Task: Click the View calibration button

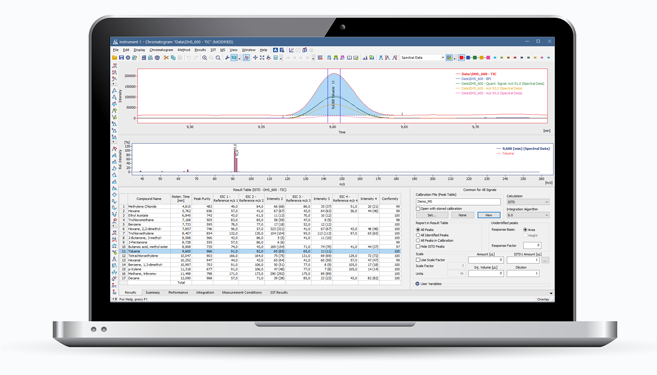Action: (x=489, y=215)
